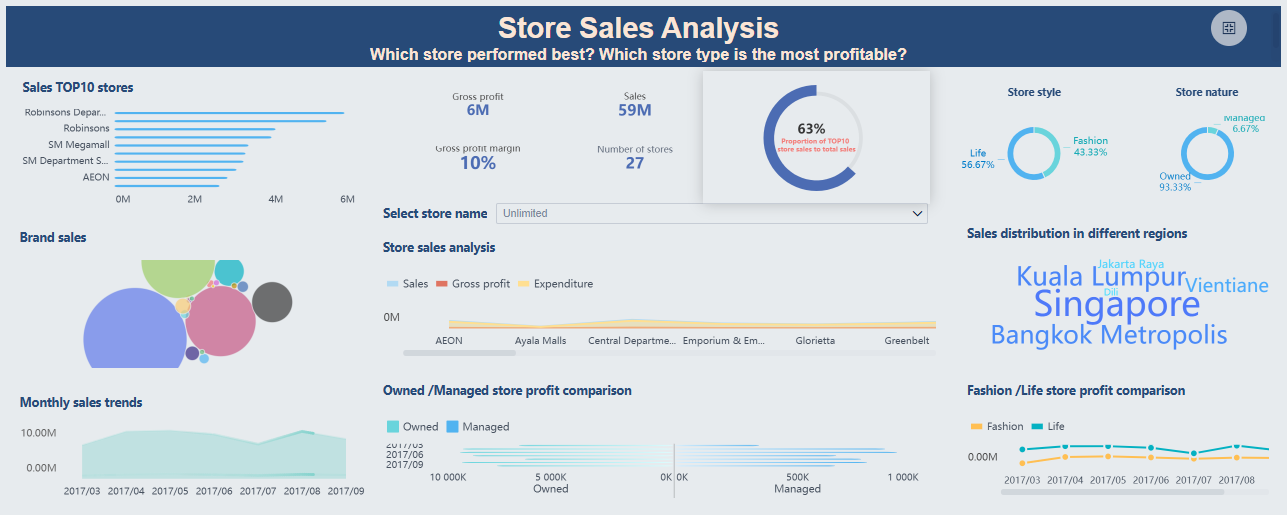
Task: Click the dark gray brand sales bubble
Action: point(271,301)
